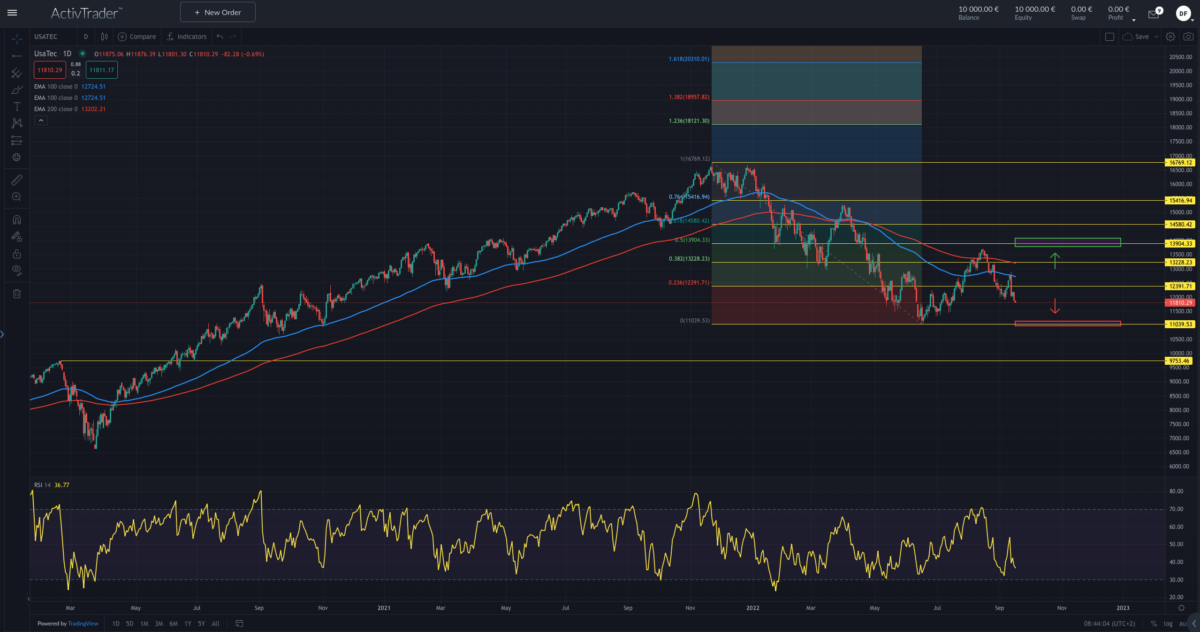Open the prediction and measurement tools
The width and height of the screenshot is (1200, 632).
click(x=16, y=140)
